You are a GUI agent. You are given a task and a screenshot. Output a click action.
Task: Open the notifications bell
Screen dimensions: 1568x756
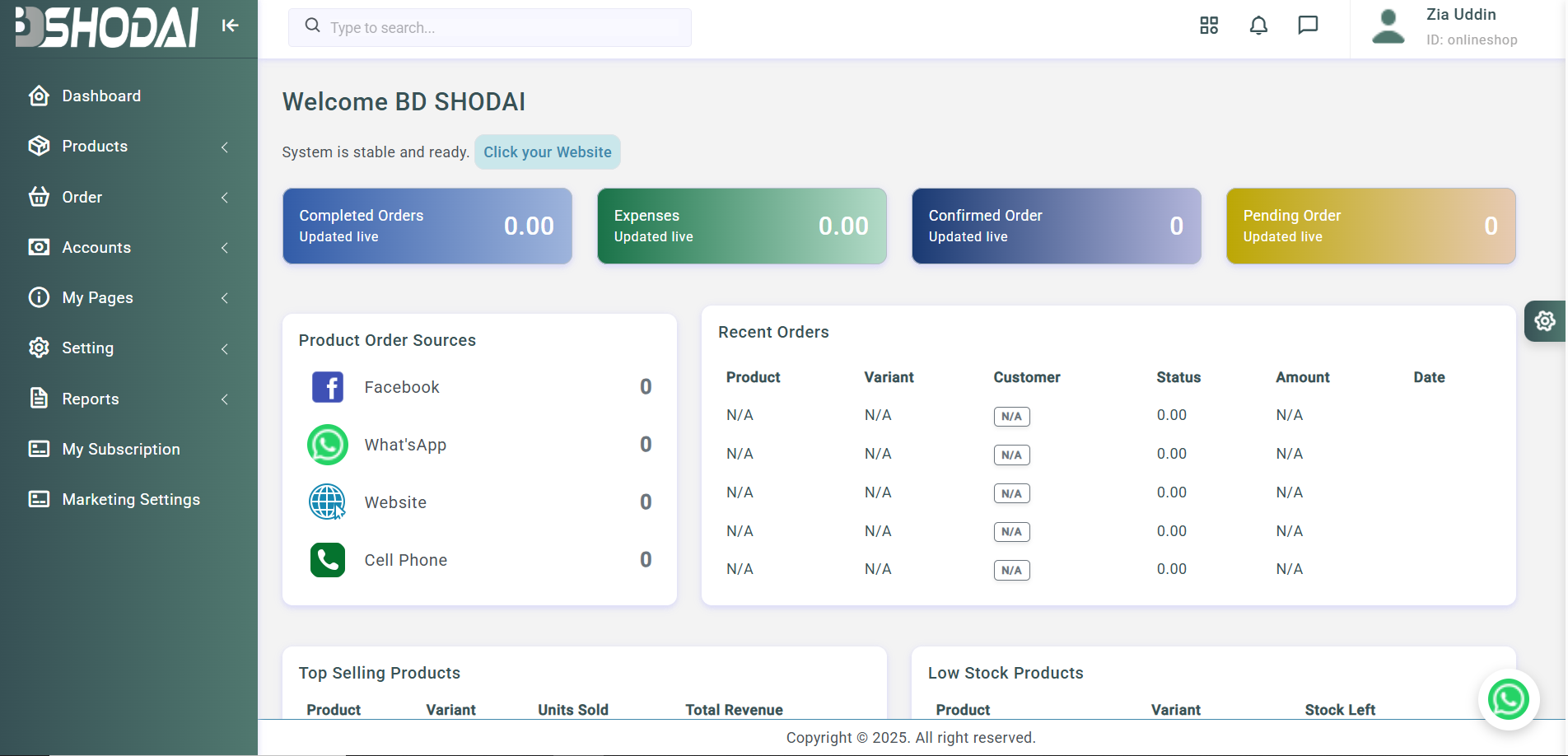click(x=1258, y=26)
